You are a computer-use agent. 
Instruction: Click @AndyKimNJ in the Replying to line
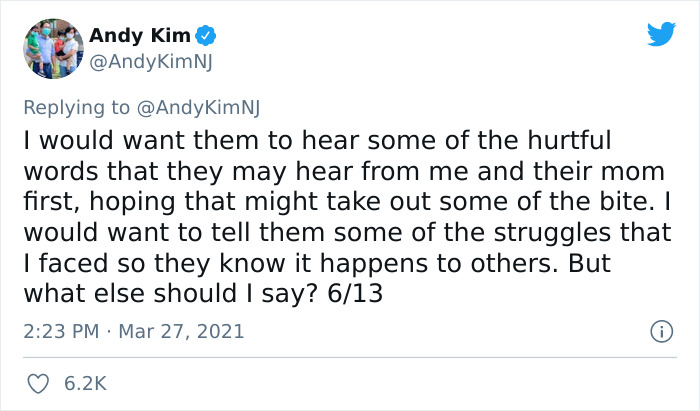pos(198,108)
